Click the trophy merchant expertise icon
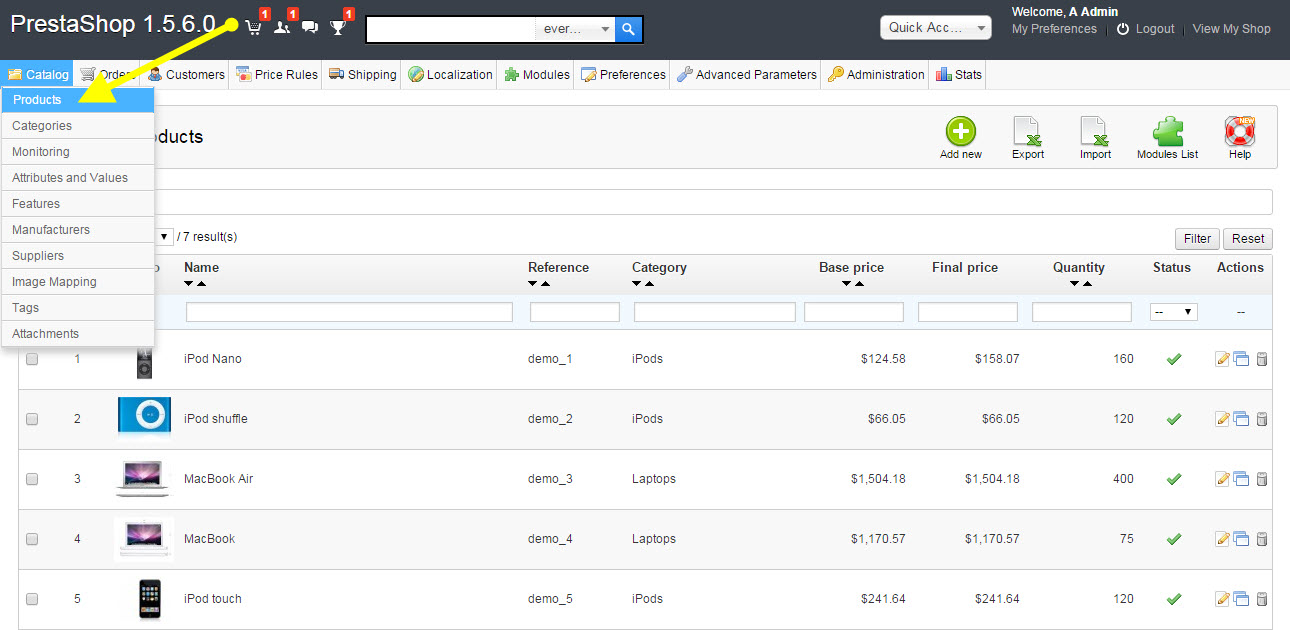The width and height of the screenshot is (1290, 630). [338, 27]
